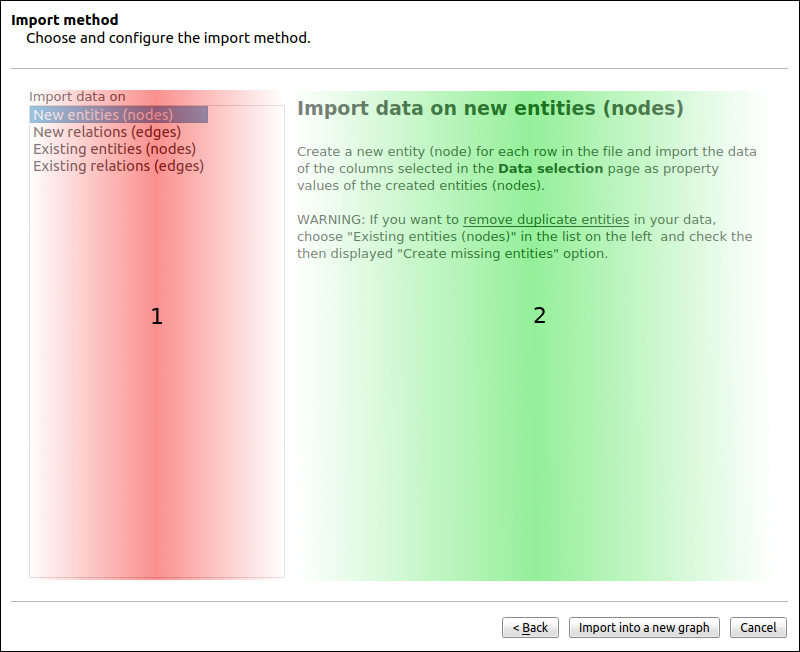Choose "New relations (edges)" import option

107,132
